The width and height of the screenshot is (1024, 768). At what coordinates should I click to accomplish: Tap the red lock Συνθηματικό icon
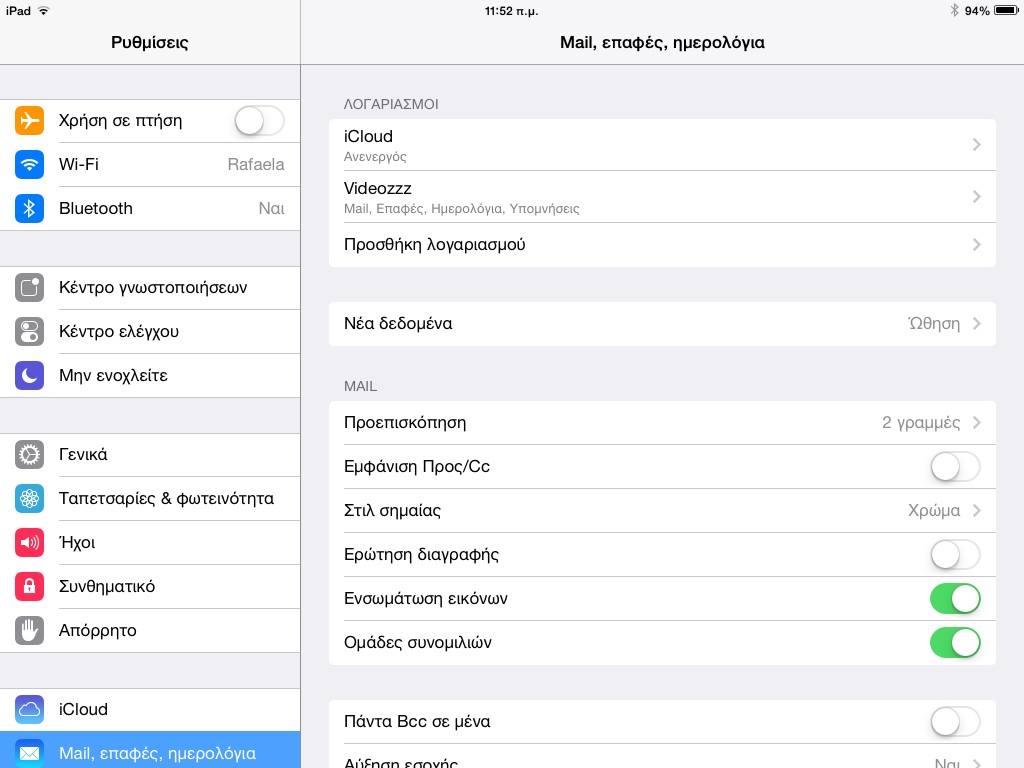click(x=29, y=586)
